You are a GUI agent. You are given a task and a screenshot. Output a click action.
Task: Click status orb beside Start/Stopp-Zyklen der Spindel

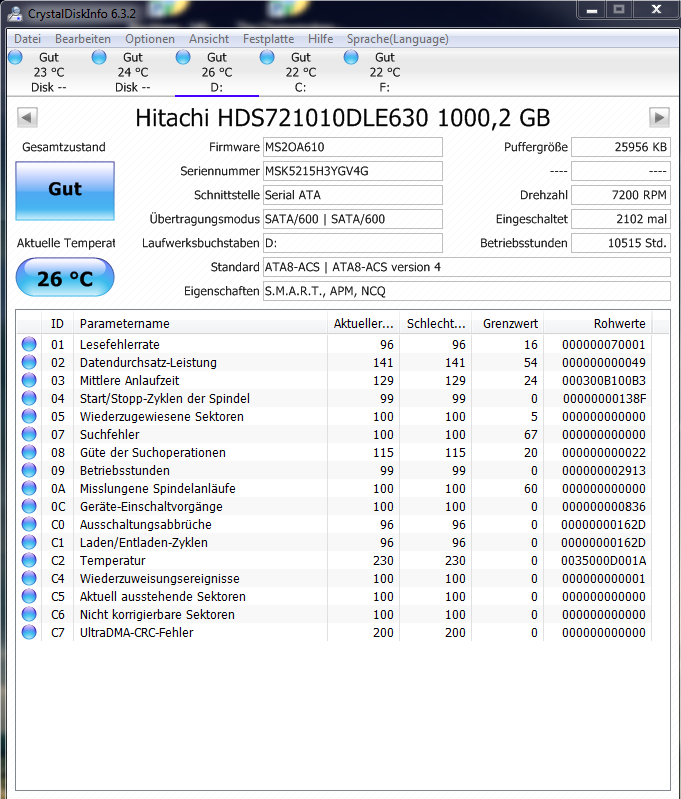[29, 398]
